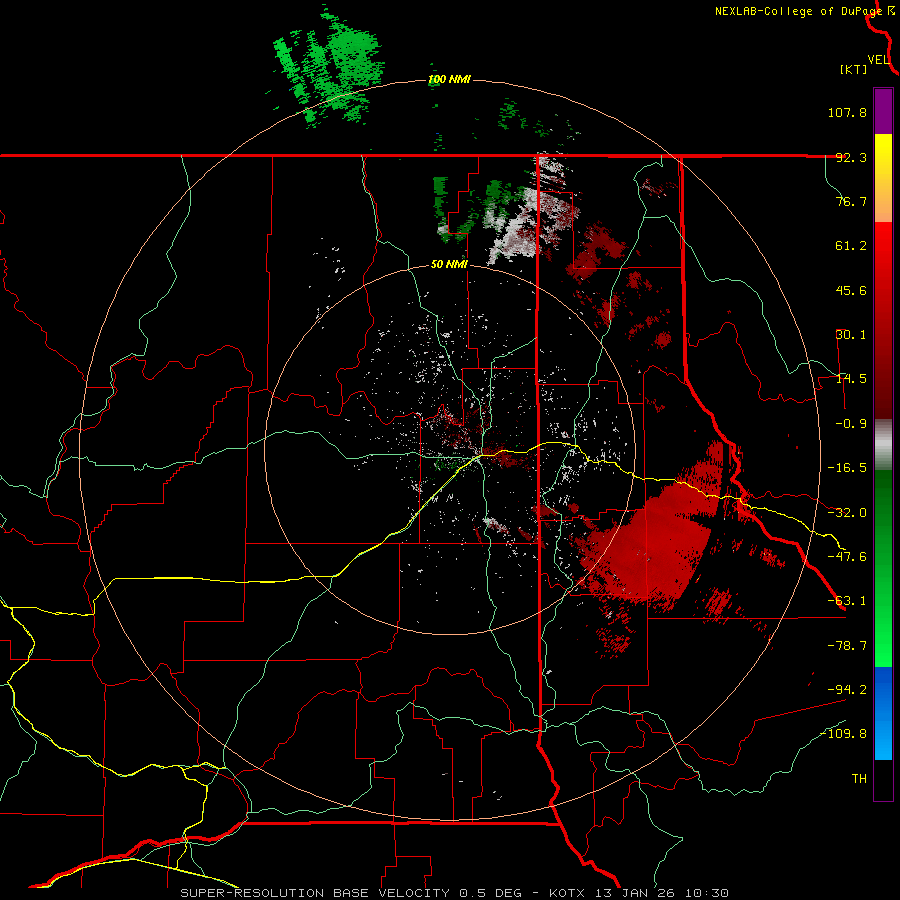Image resolution: width=900 pixels, height=900 pixels.
Task: Click the 76.7 velocity scale value
Action: pyautogui.click(x=851, y=201)
